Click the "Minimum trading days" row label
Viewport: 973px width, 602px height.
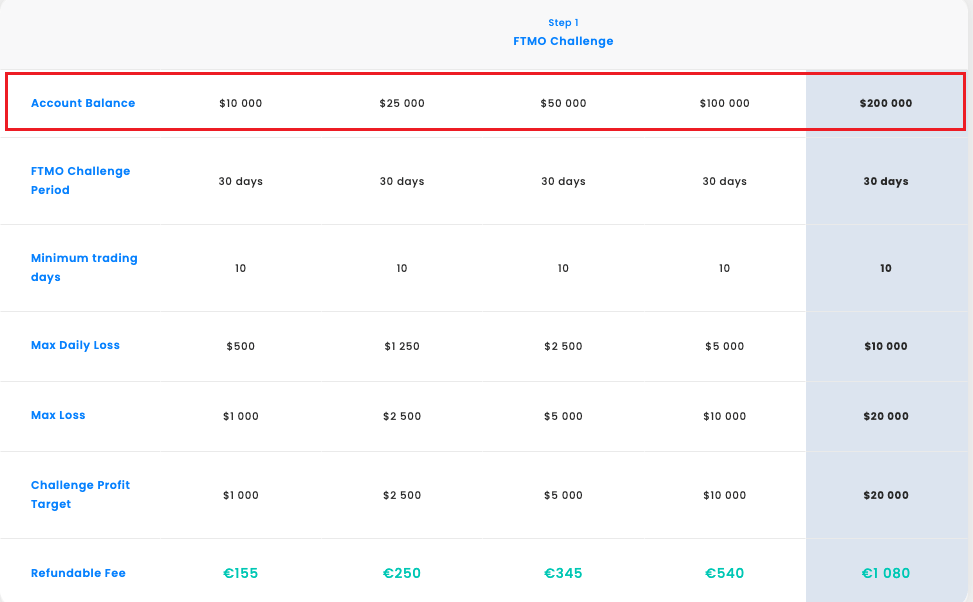[84, 267]
